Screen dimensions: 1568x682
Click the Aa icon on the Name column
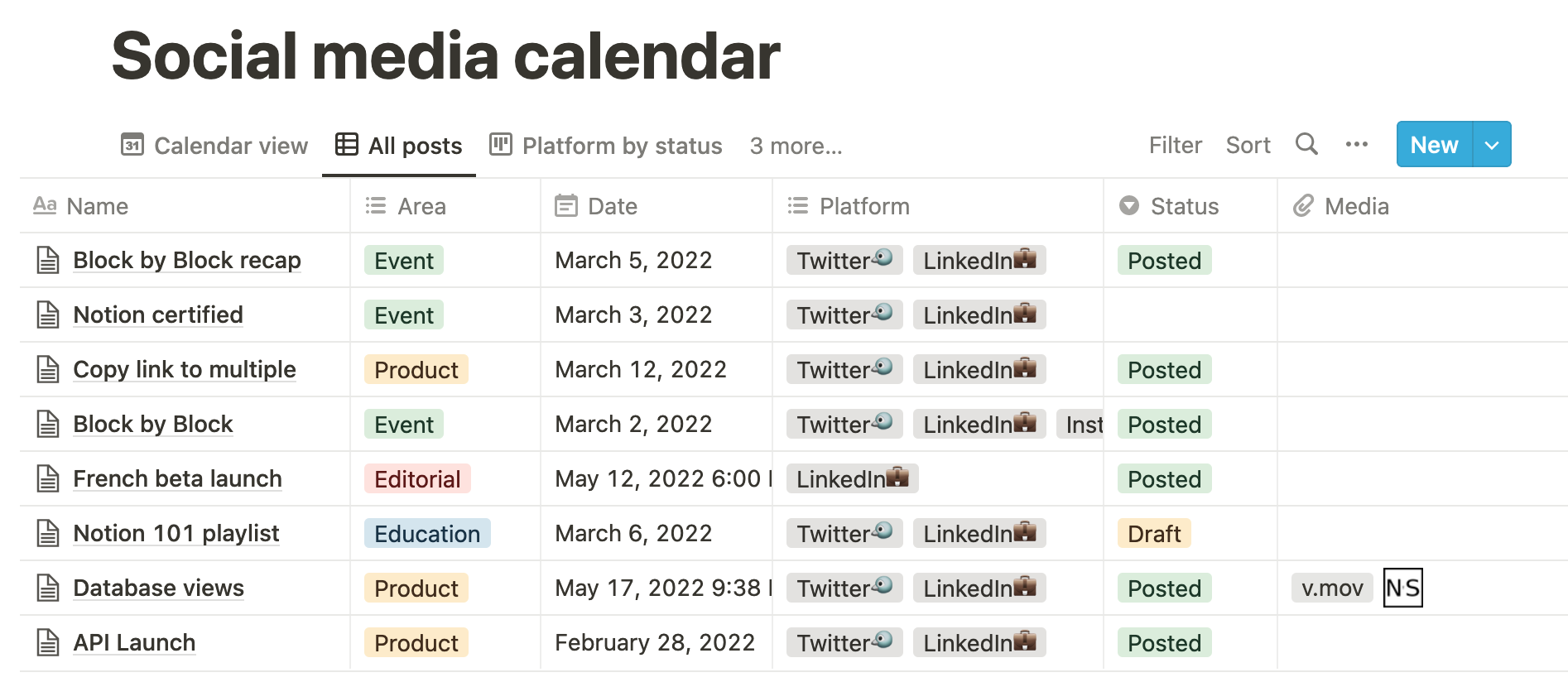45,204
